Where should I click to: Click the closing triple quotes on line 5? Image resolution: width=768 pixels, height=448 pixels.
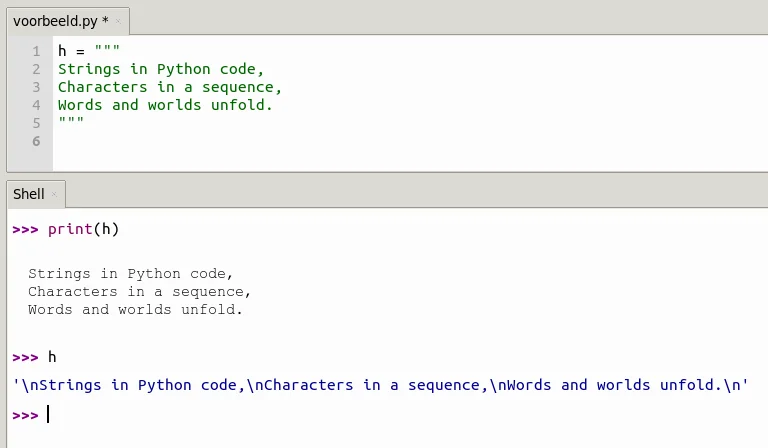[71, 120]
